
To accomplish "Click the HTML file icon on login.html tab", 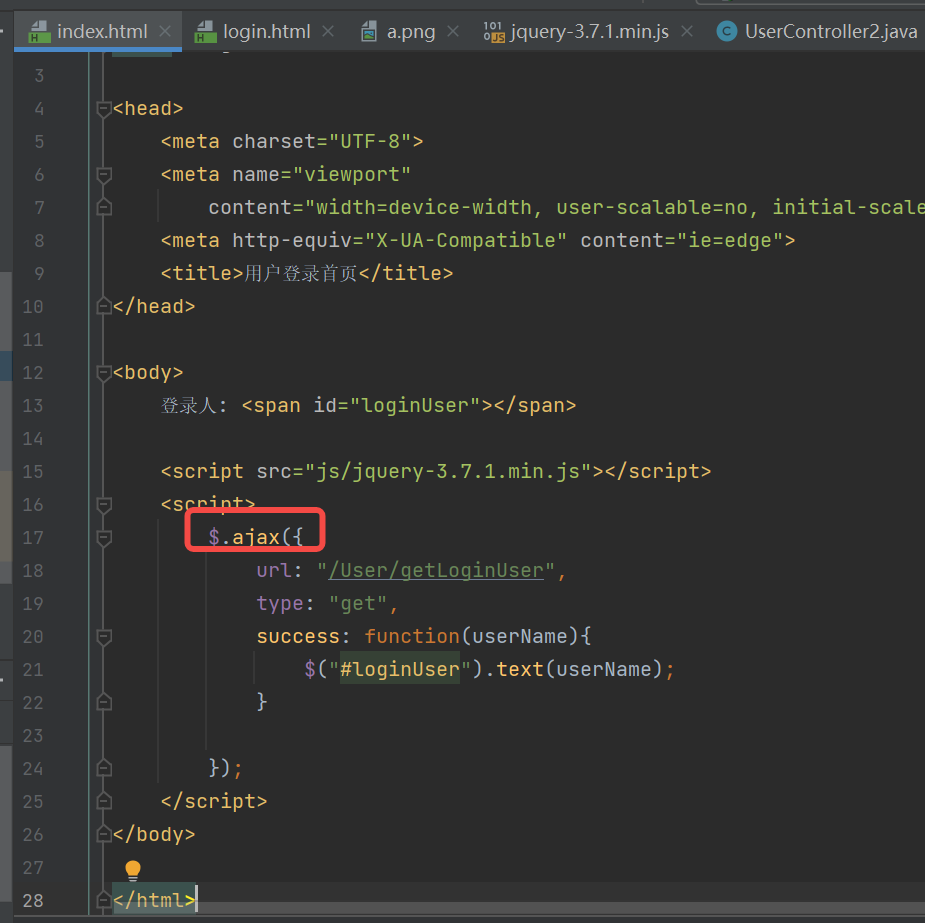I will point(205,31).
